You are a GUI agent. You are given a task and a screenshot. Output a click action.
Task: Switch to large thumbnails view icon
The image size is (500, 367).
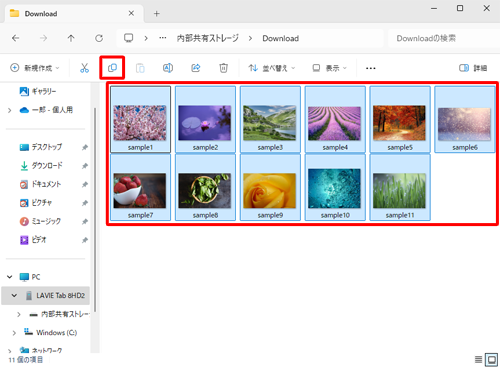pyautogui.click(x=491, y=359)
